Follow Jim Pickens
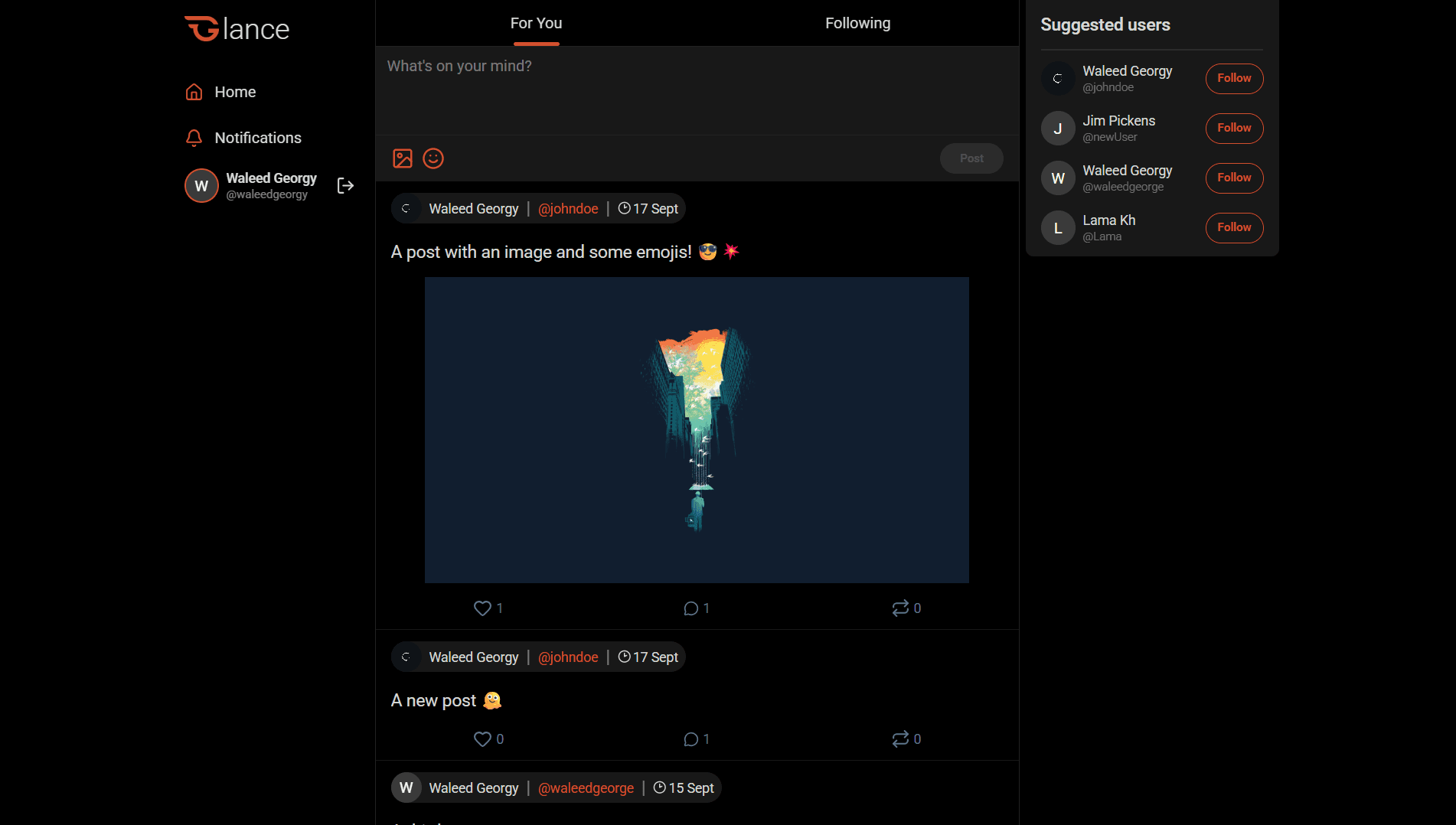 click(1233, 129)
